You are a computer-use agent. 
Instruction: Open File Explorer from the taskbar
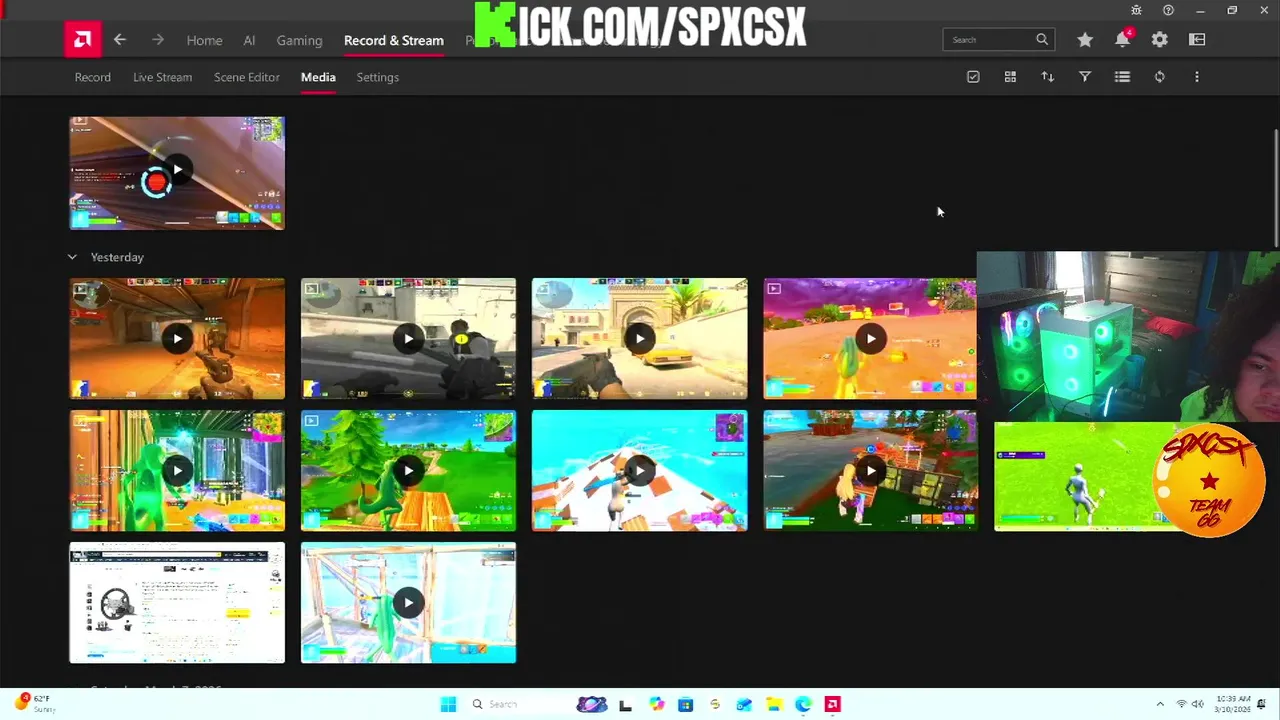click(773, 704)
